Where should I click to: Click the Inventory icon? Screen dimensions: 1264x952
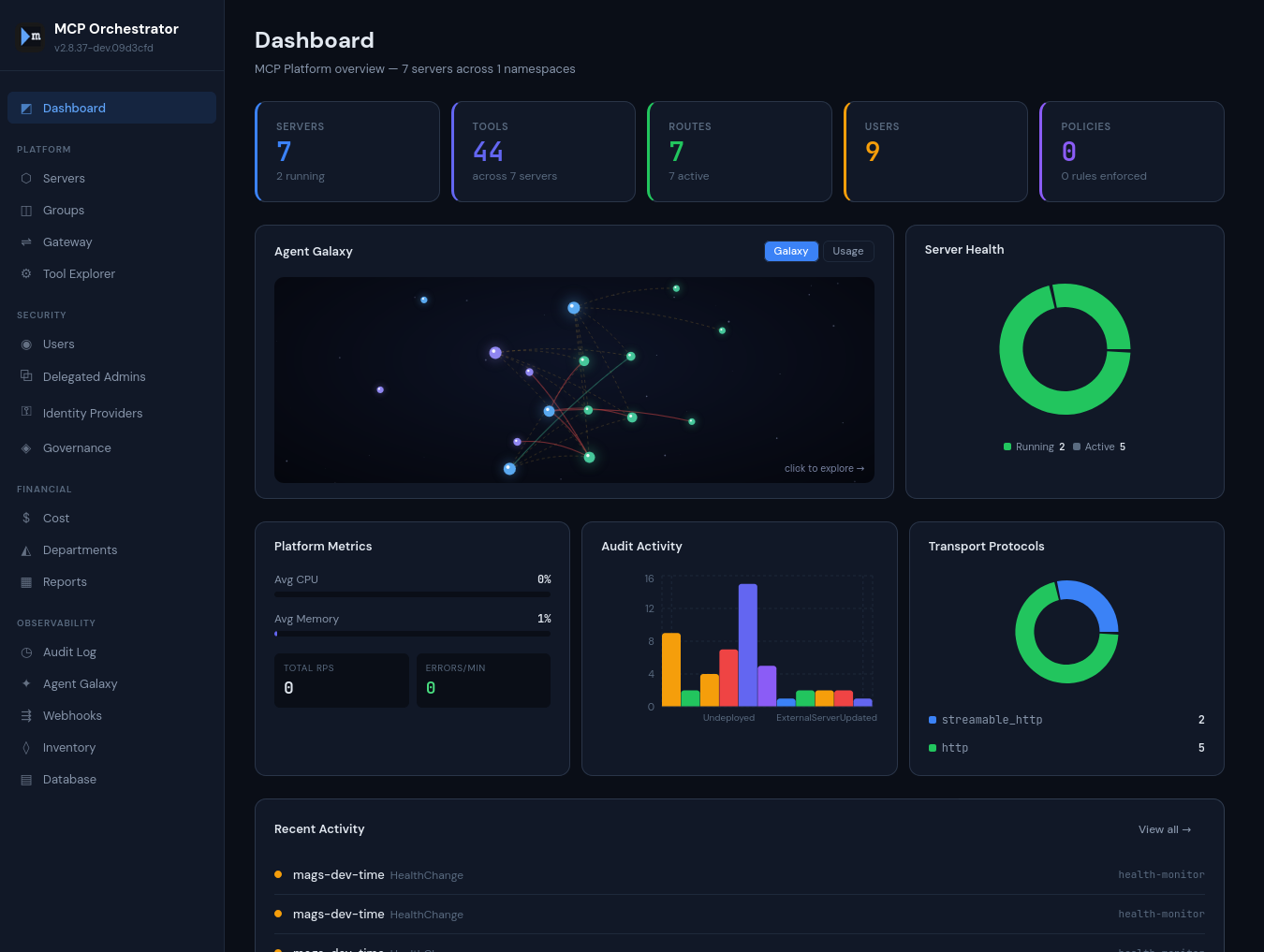(x=26, y=748)
